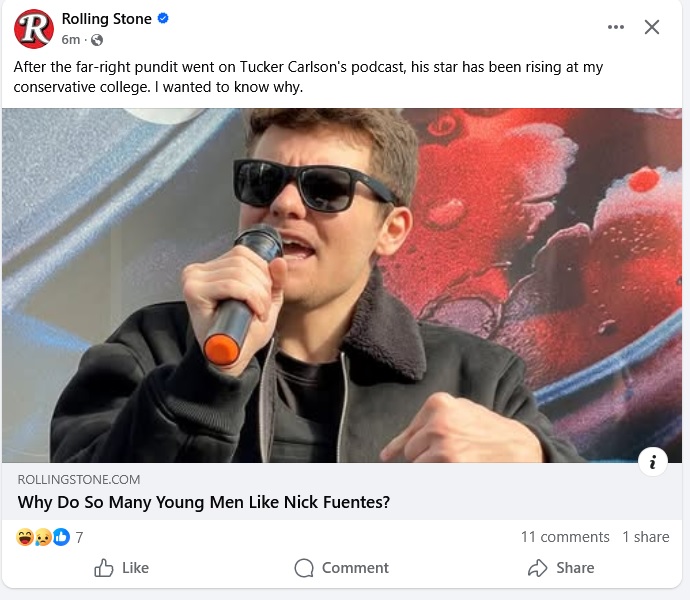View the sad reaction emoji

tap(42, 537)
